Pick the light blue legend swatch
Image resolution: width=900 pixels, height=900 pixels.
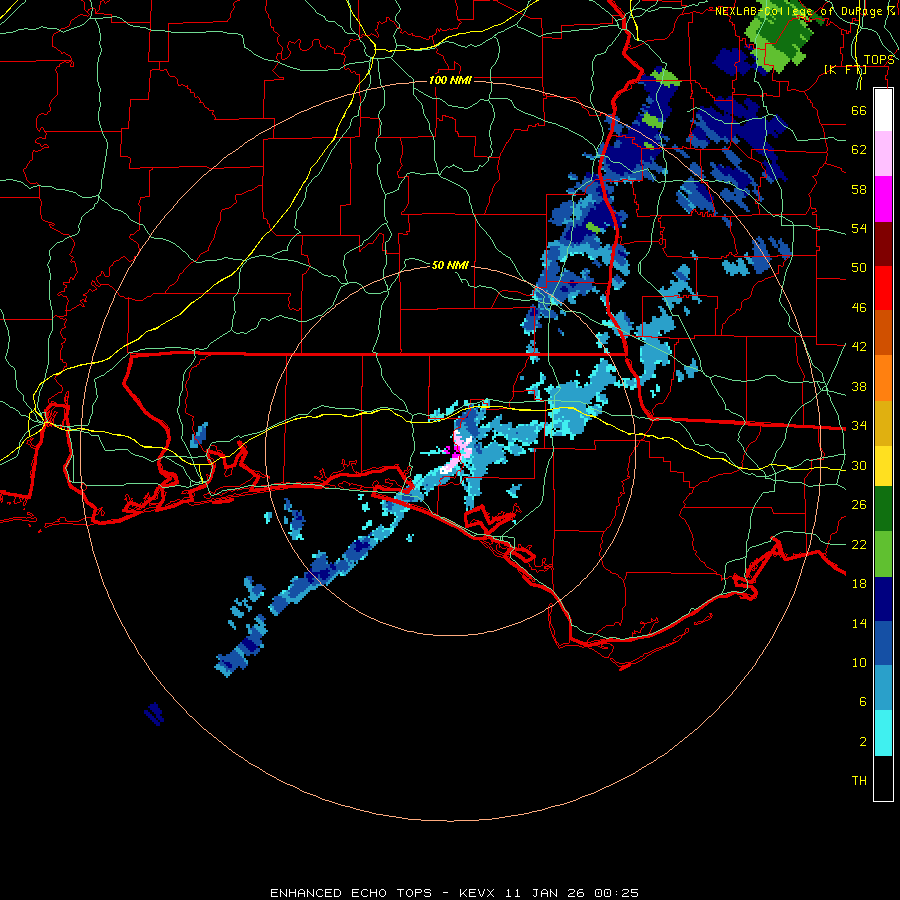[x=883, y=688]
